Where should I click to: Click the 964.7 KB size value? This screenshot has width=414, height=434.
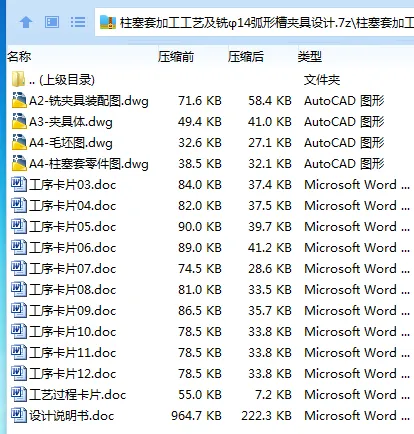click(x=196, y=416)
